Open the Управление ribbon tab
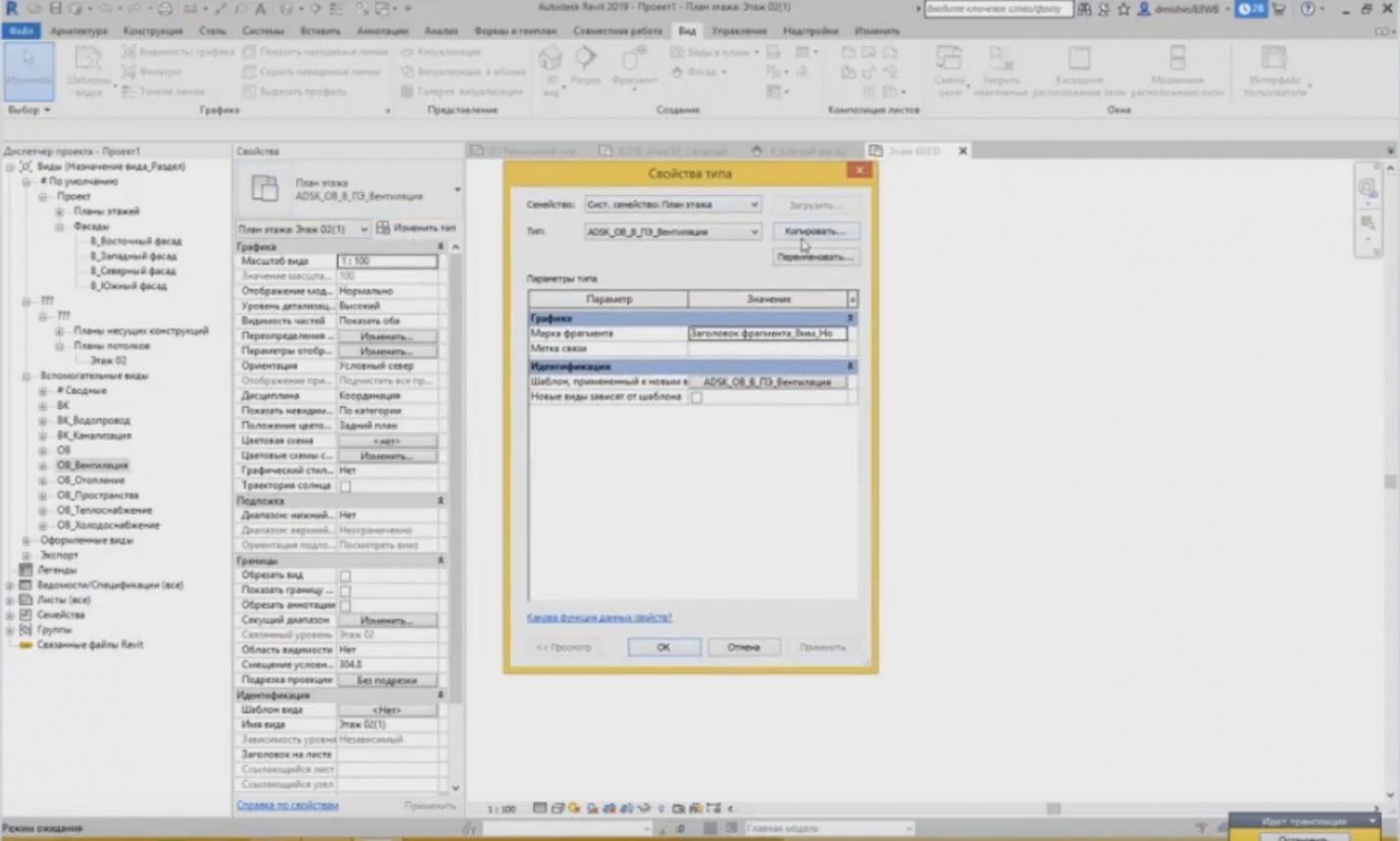The image size is (1400, 841). 738,30
